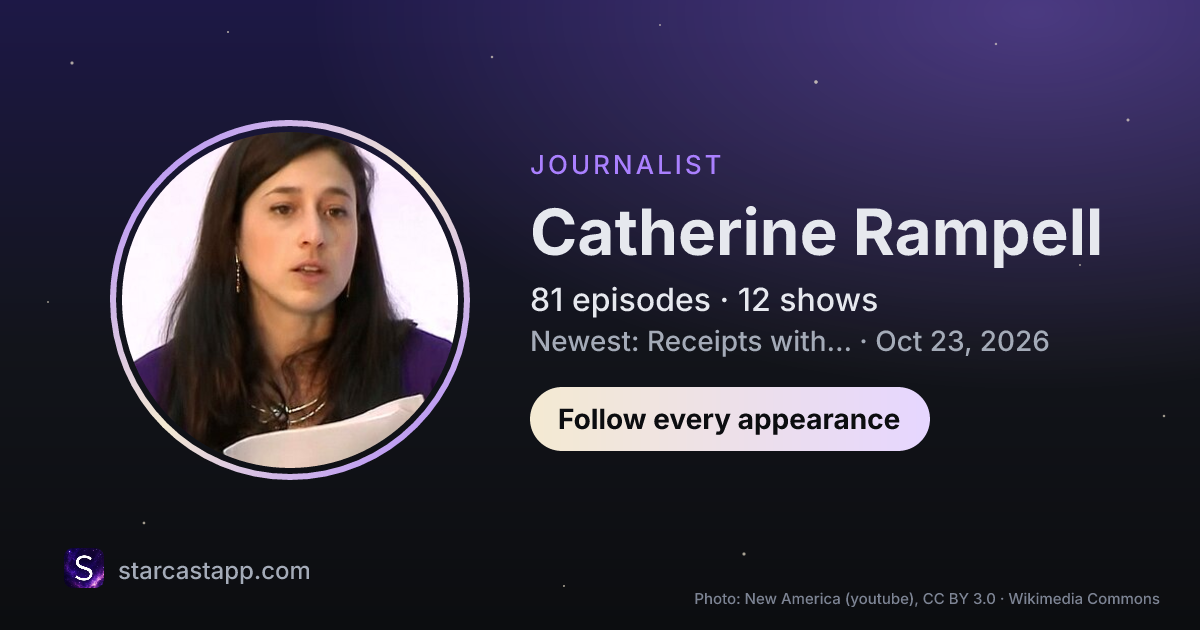The height and width of the screenshot is (630, 1200).
Task: Click the Follow every appearance button
Action: point(730,419)
